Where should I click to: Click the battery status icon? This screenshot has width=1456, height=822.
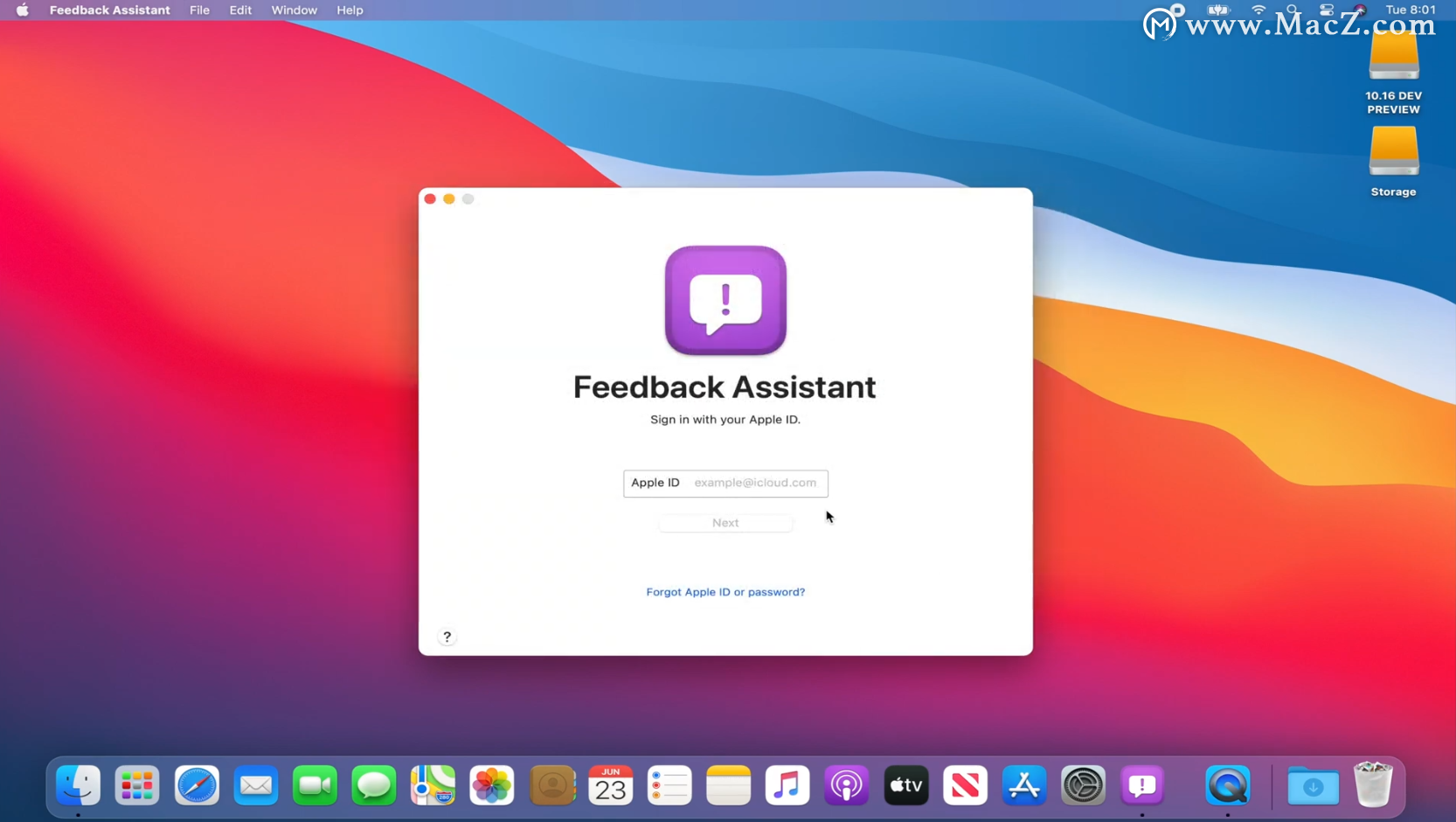tap(1218, 10)
